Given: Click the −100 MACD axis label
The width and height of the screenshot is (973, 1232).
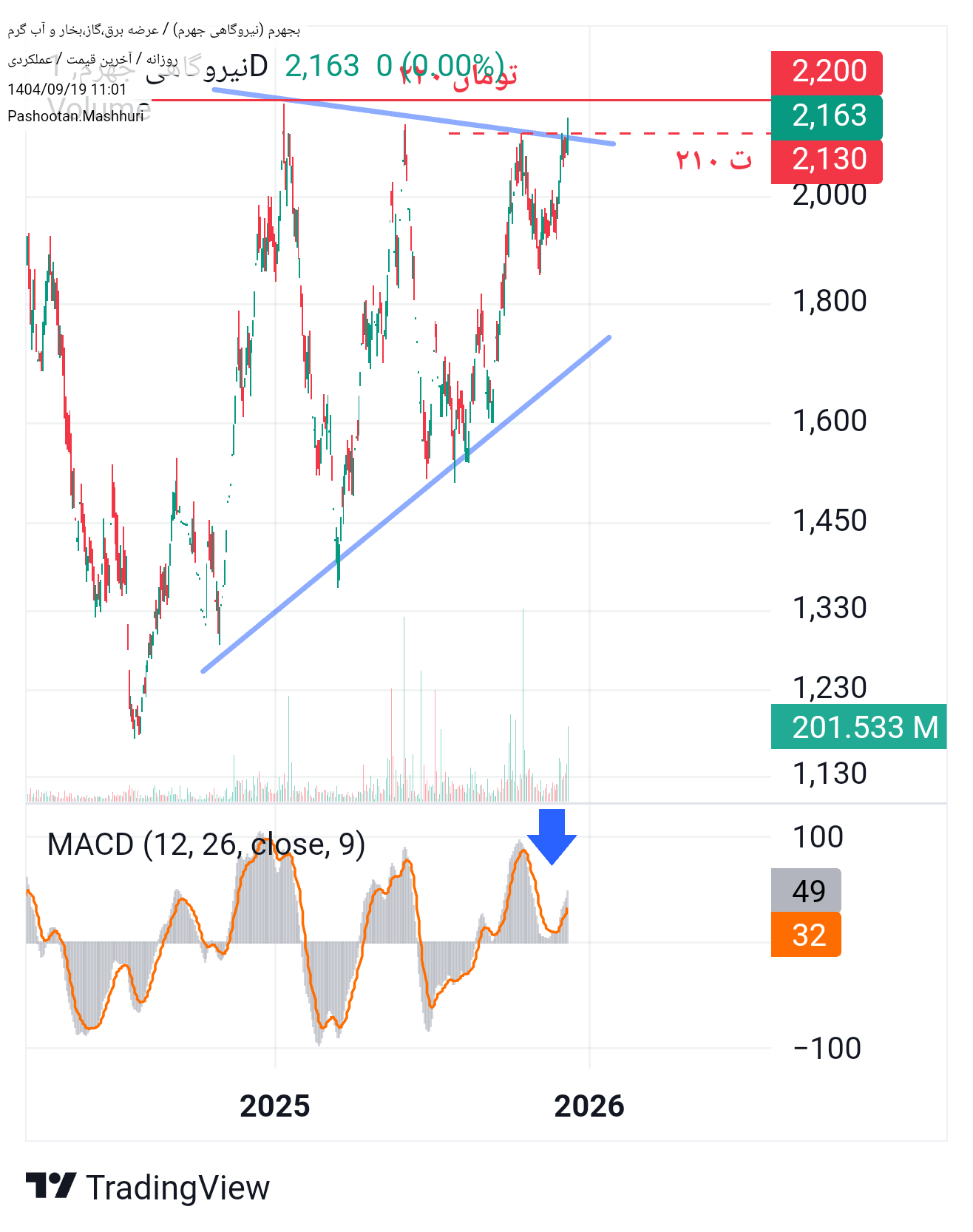Looking at the screenshot, I should 827,1049.
